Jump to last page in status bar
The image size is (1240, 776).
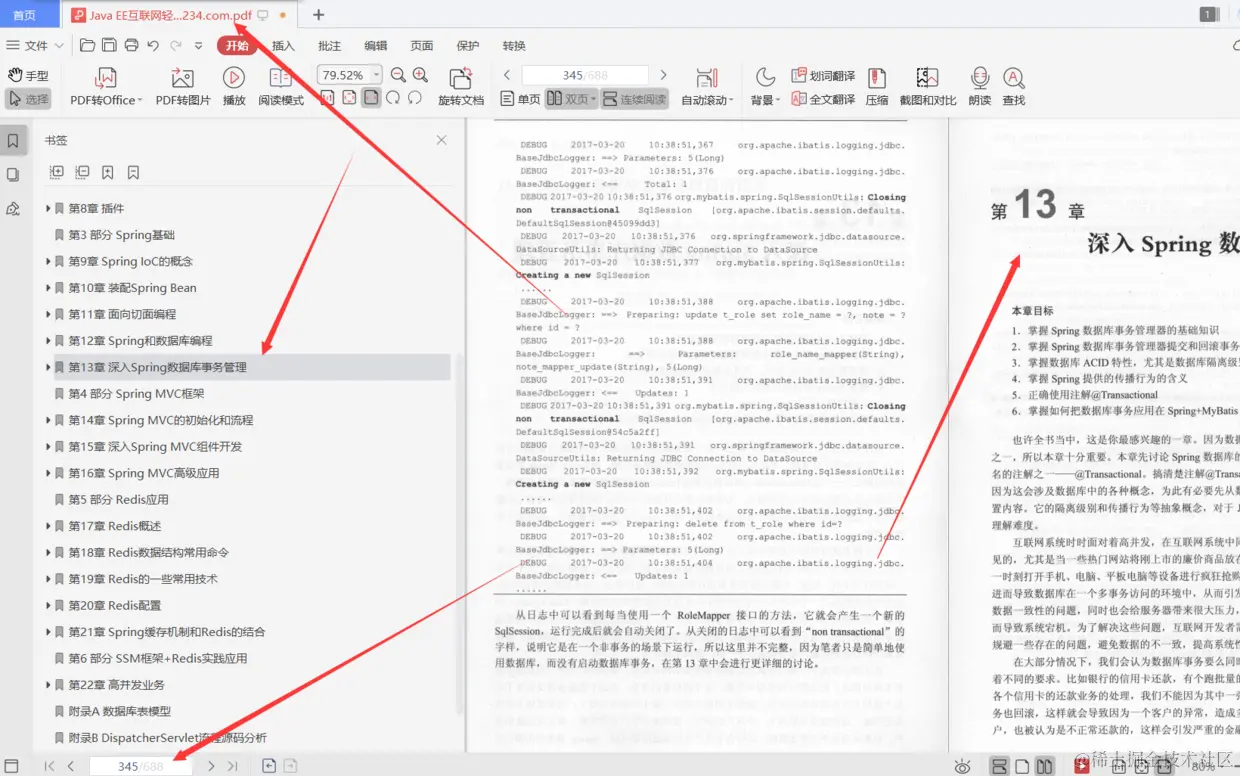tap(232, 766)
